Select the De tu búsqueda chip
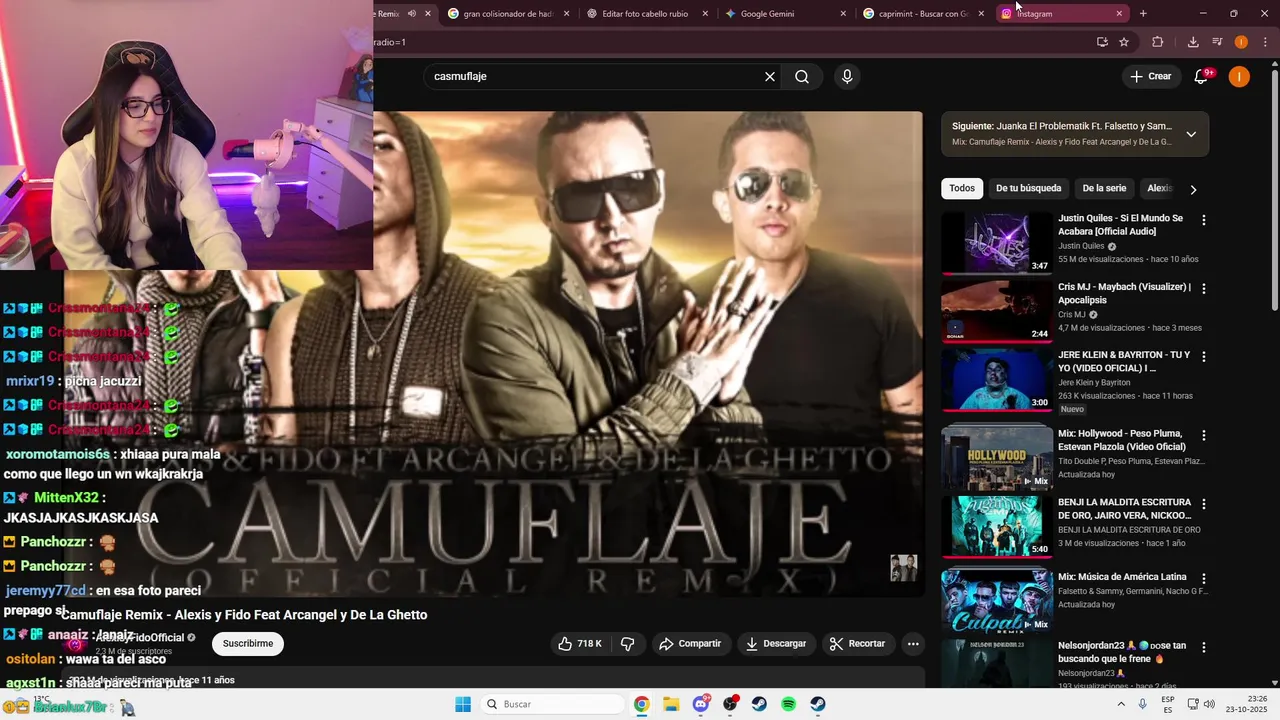Screen dimensions: 1280x720 point(1028,188)
